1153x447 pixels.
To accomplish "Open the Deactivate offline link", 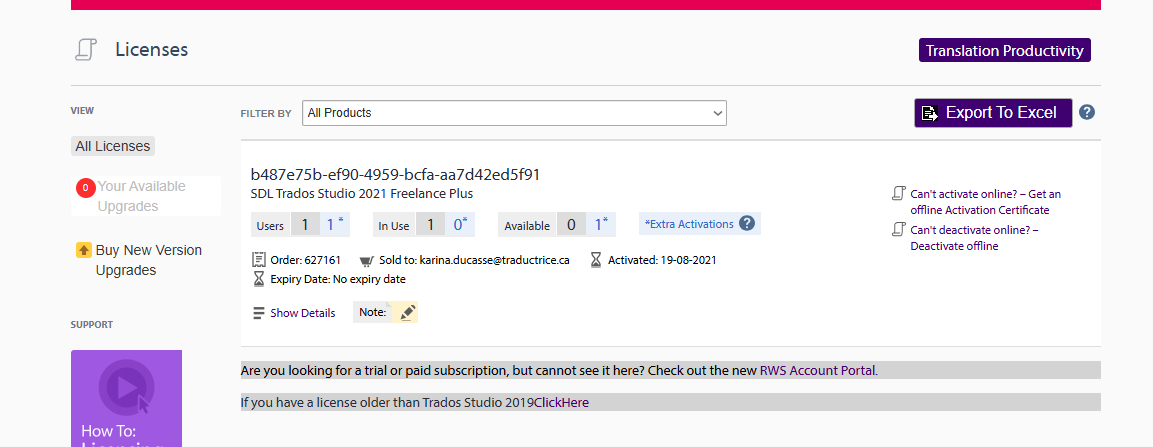I will tap(974, 237).
